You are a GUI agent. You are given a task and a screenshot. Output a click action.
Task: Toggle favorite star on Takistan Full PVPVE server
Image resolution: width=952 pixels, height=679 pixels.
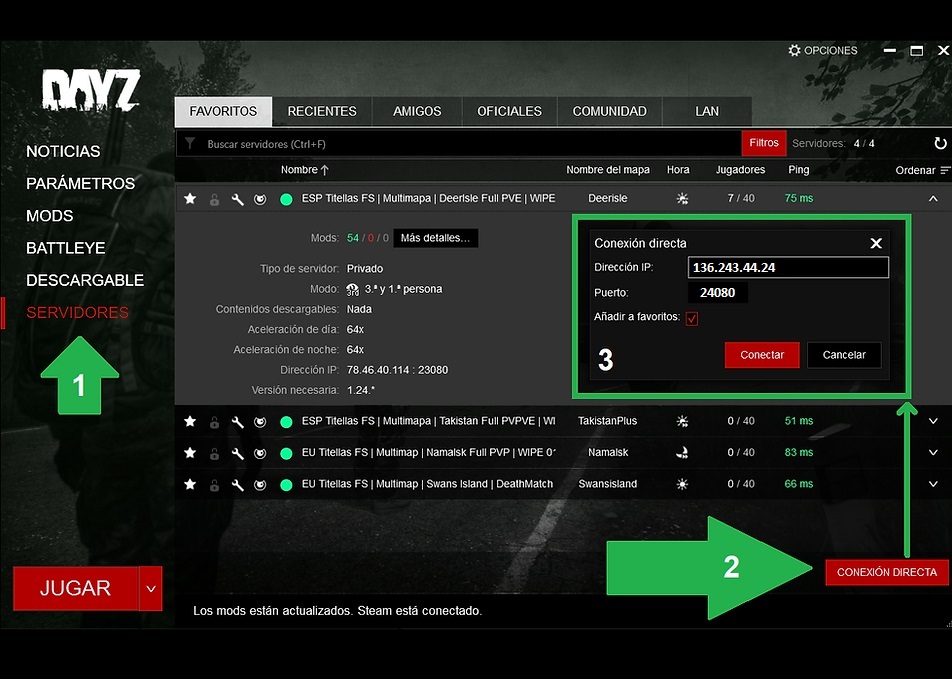pos(190,421)
